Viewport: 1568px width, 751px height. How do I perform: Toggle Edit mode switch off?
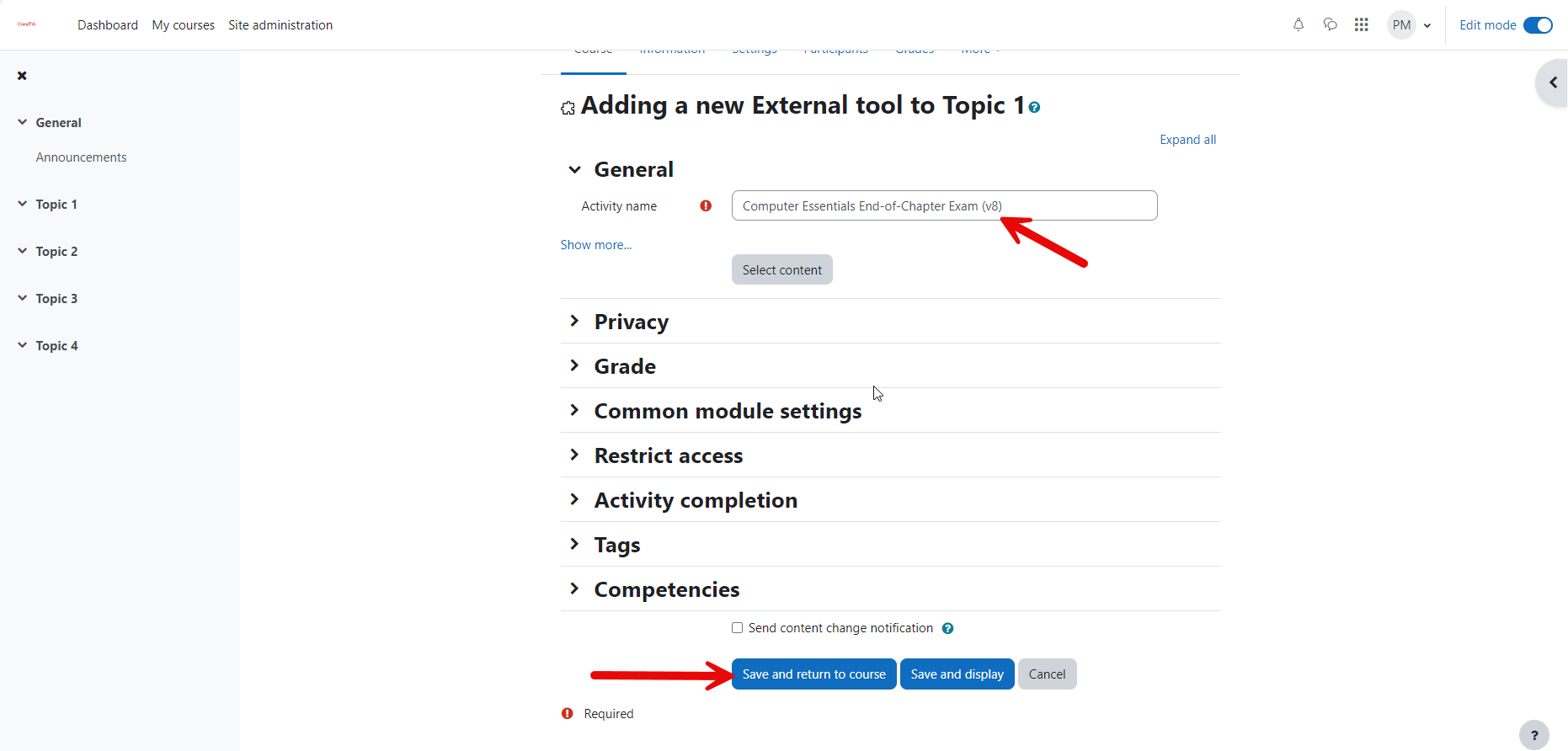click(1538, 25)
